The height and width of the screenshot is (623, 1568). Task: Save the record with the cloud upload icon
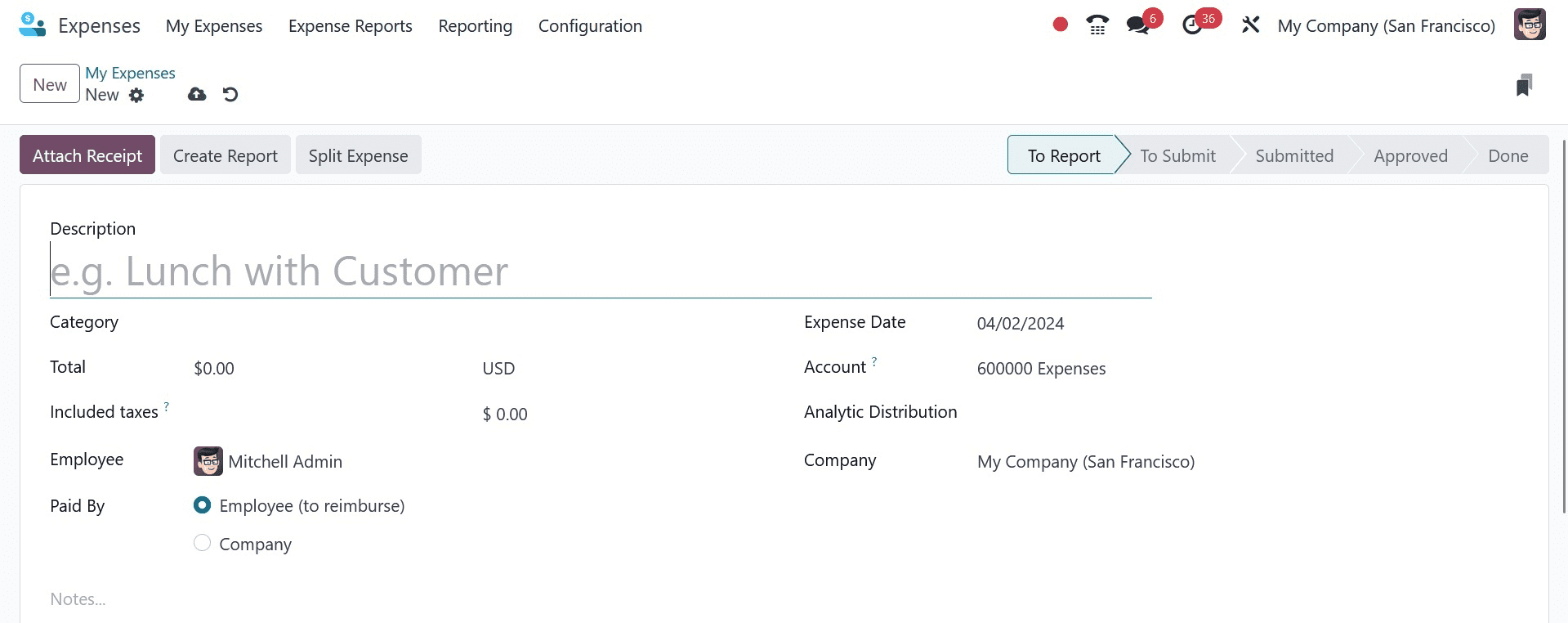[197, 94]
